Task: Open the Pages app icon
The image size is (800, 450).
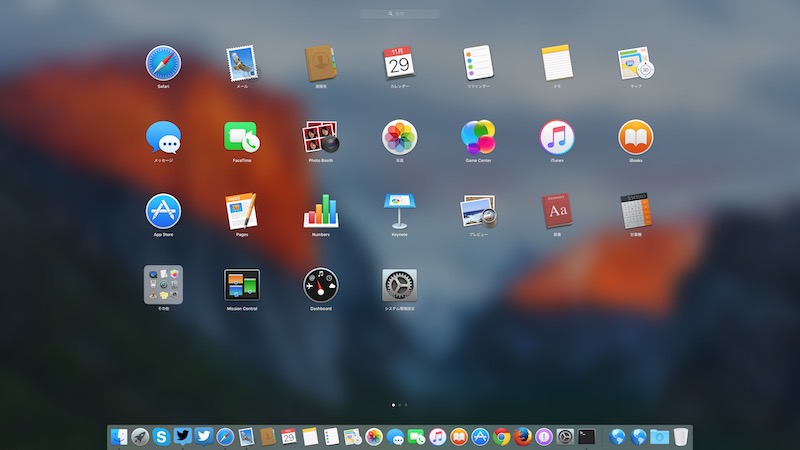Action: click(242, 211)
